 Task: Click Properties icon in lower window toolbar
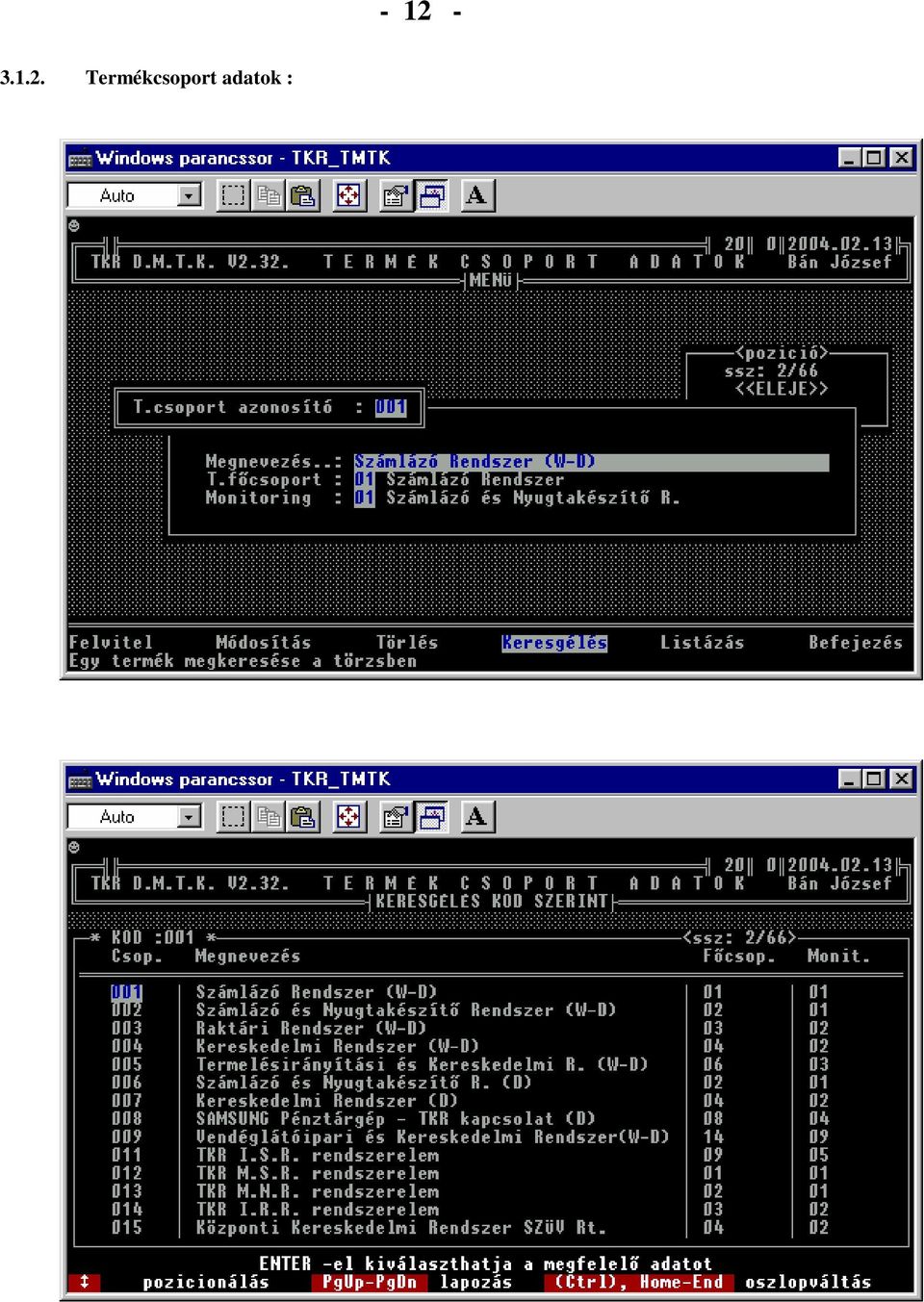395,817
